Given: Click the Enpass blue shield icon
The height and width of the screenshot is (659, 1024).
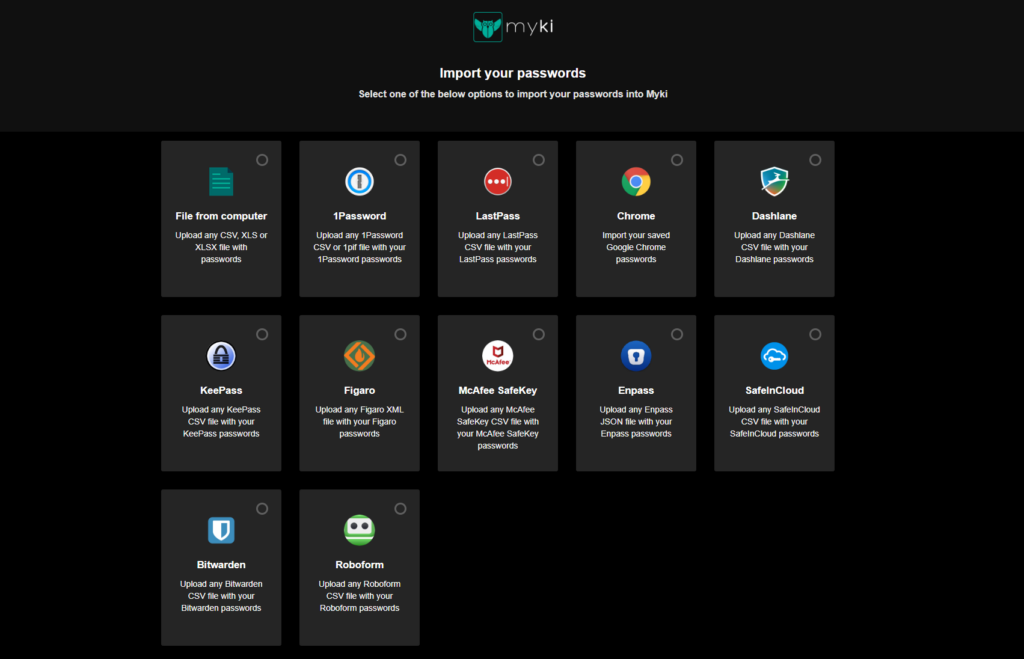Looking at the screenshot, I should (636, 356).
